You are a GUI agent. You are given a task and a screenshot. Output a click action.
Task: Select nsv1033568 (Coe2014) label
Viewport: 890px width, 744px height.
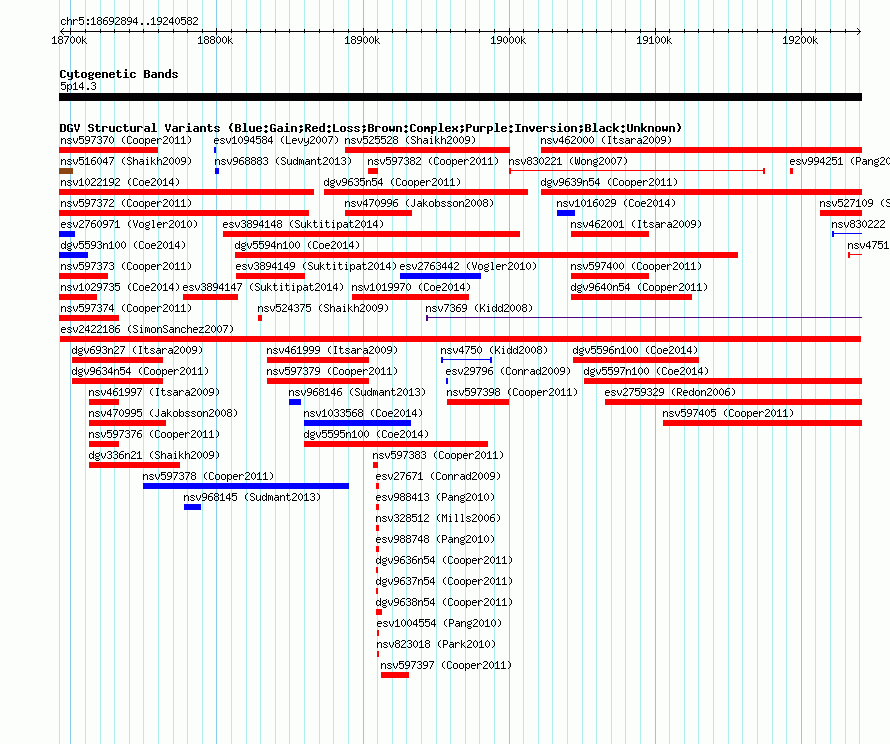(363, 413)
